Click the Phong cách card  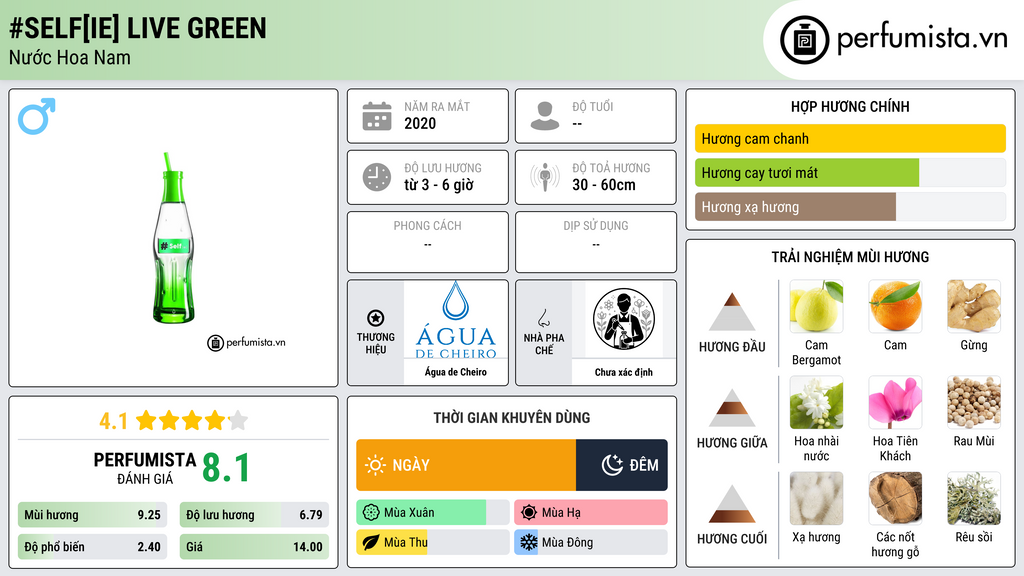(x=428, y=242)
